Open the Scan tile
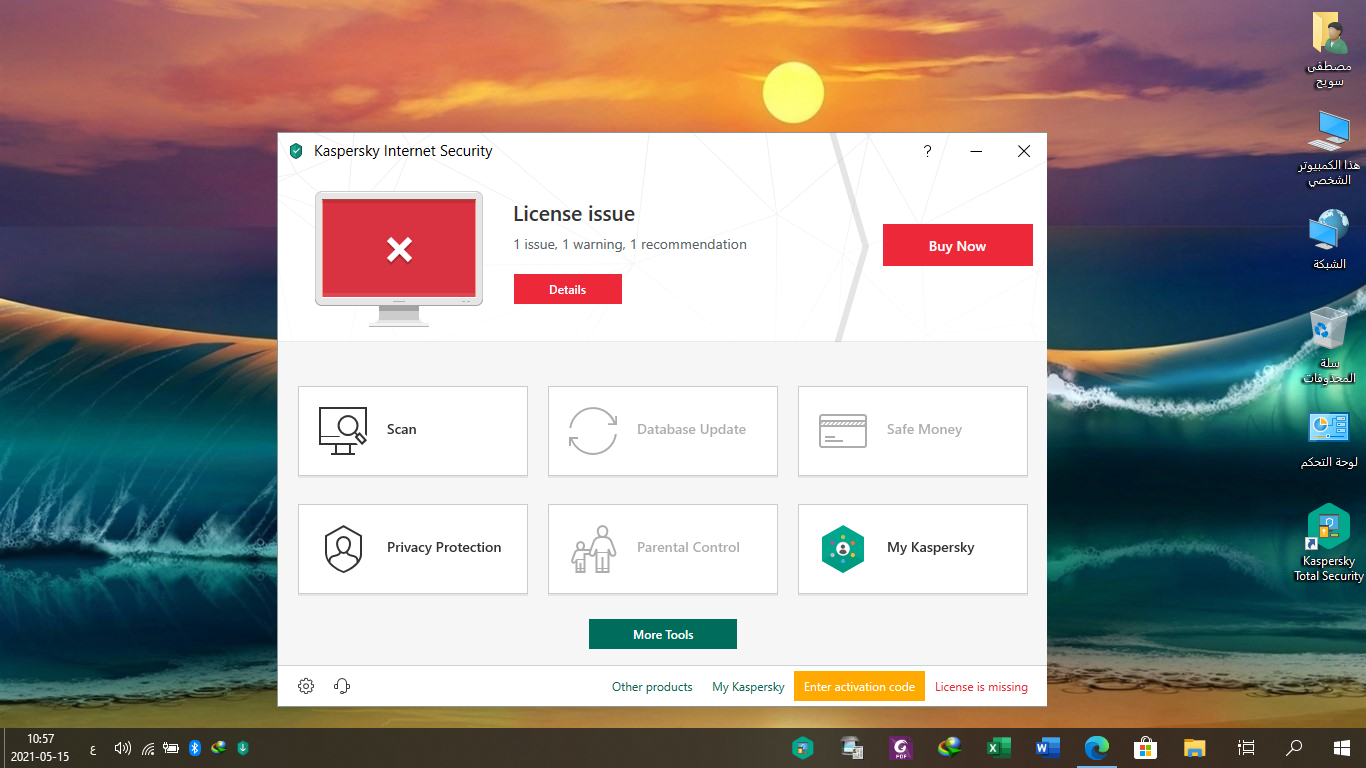Viewport: 1366px width, 768px height. [412, 430]
